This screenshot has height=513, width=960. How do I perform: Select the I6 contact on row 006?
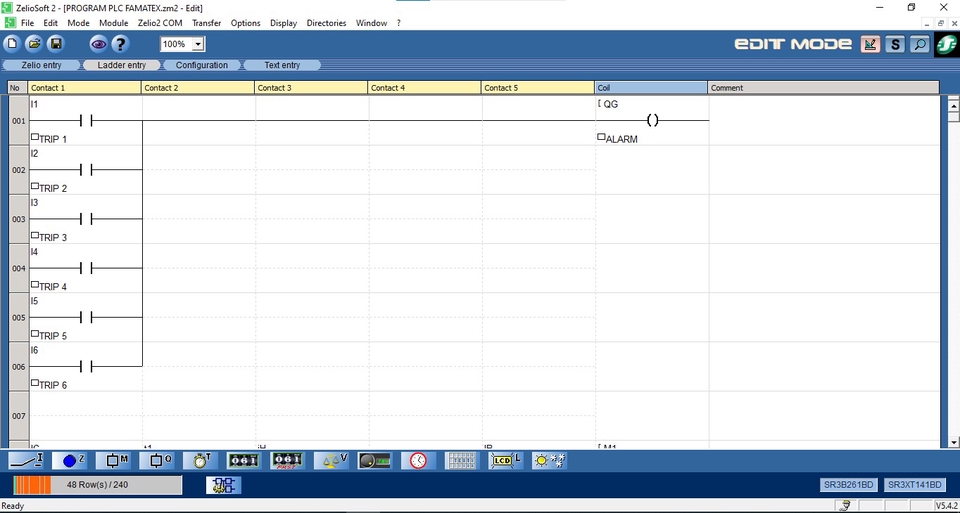86,366
